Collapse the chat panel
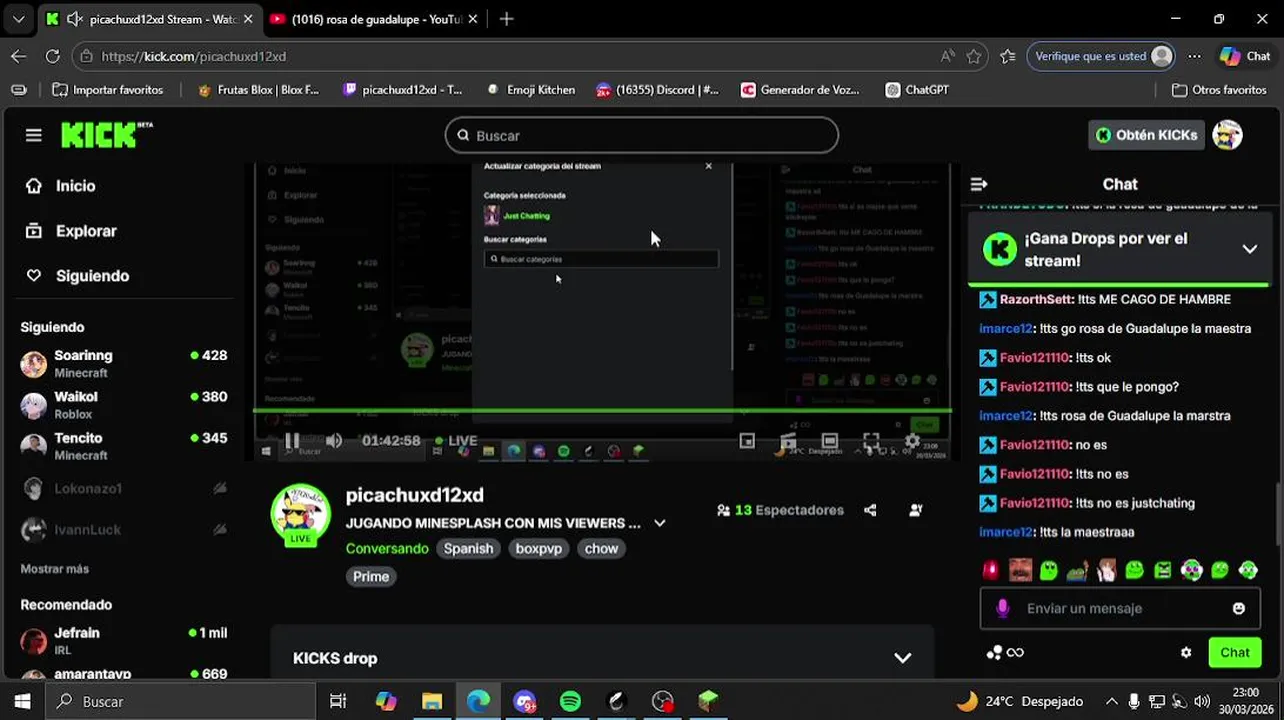Viewport: 1284px width, 720px height. 979,184
